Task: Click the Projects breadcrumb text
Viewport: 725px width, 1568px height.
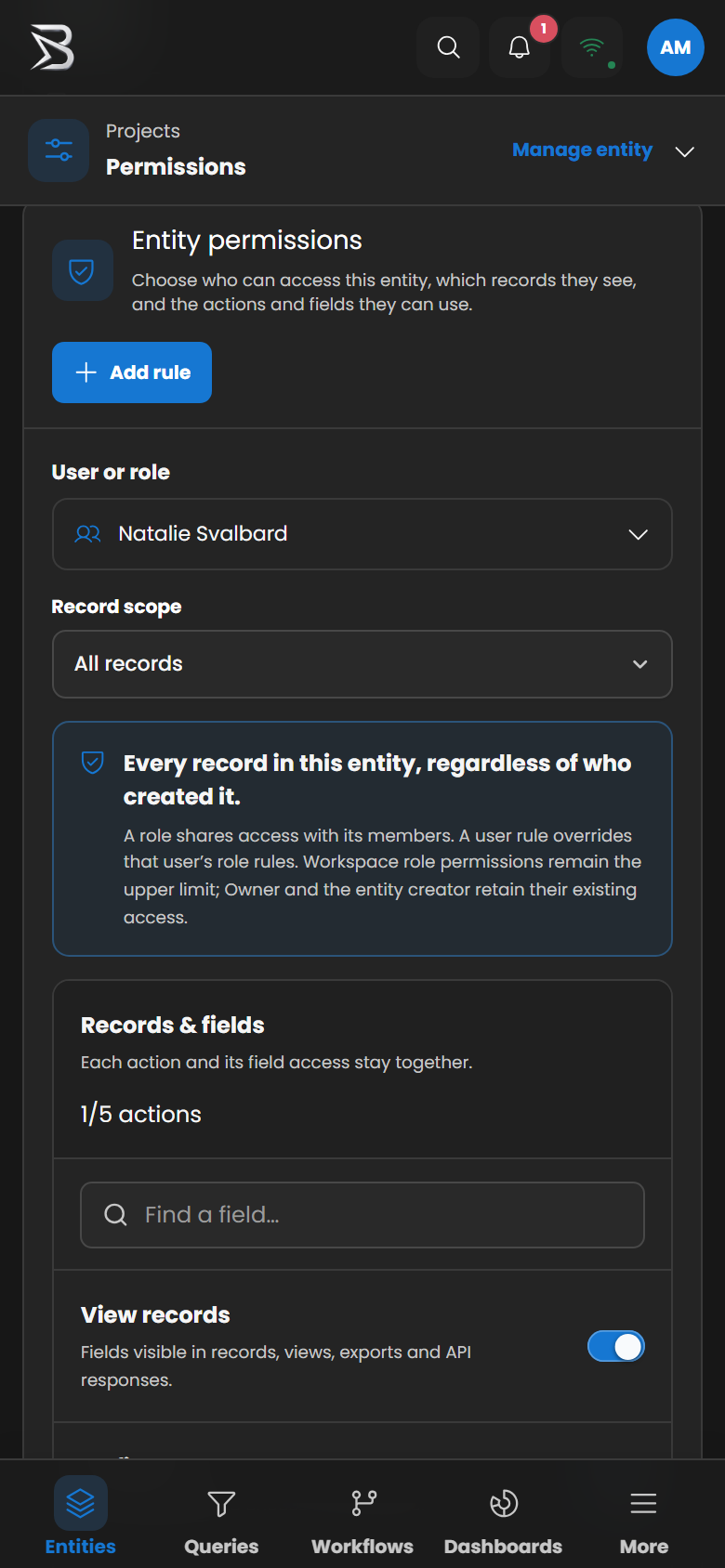Action: (x=143, y=131)
